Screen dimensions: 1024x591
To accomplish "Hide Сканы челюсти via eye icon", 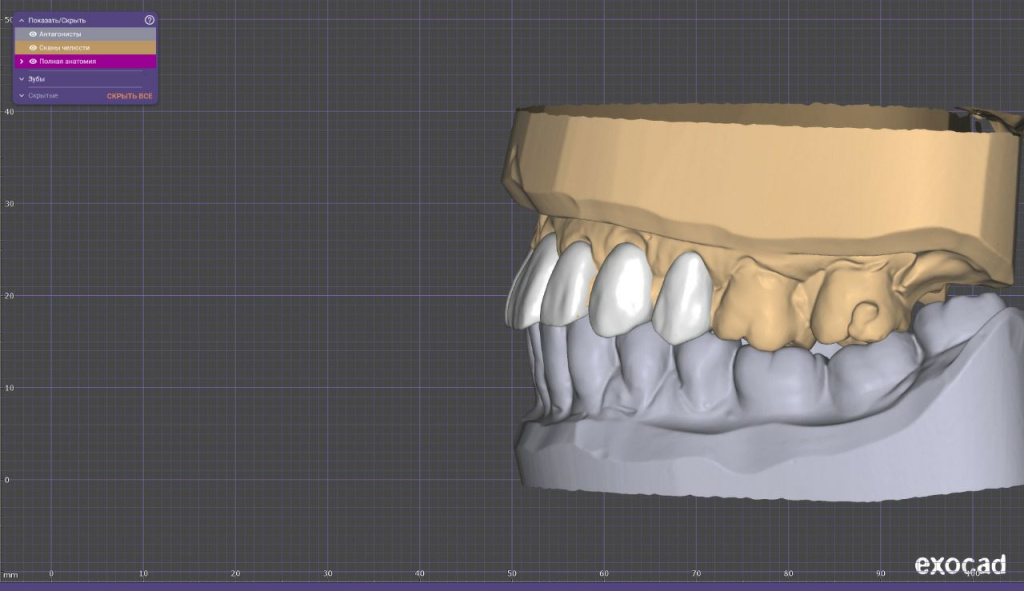I will (33, 47).
